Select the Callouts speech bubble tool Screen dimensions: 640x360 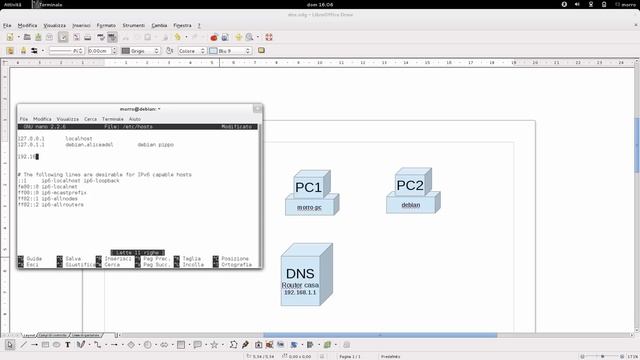click(x=198, y=345)
